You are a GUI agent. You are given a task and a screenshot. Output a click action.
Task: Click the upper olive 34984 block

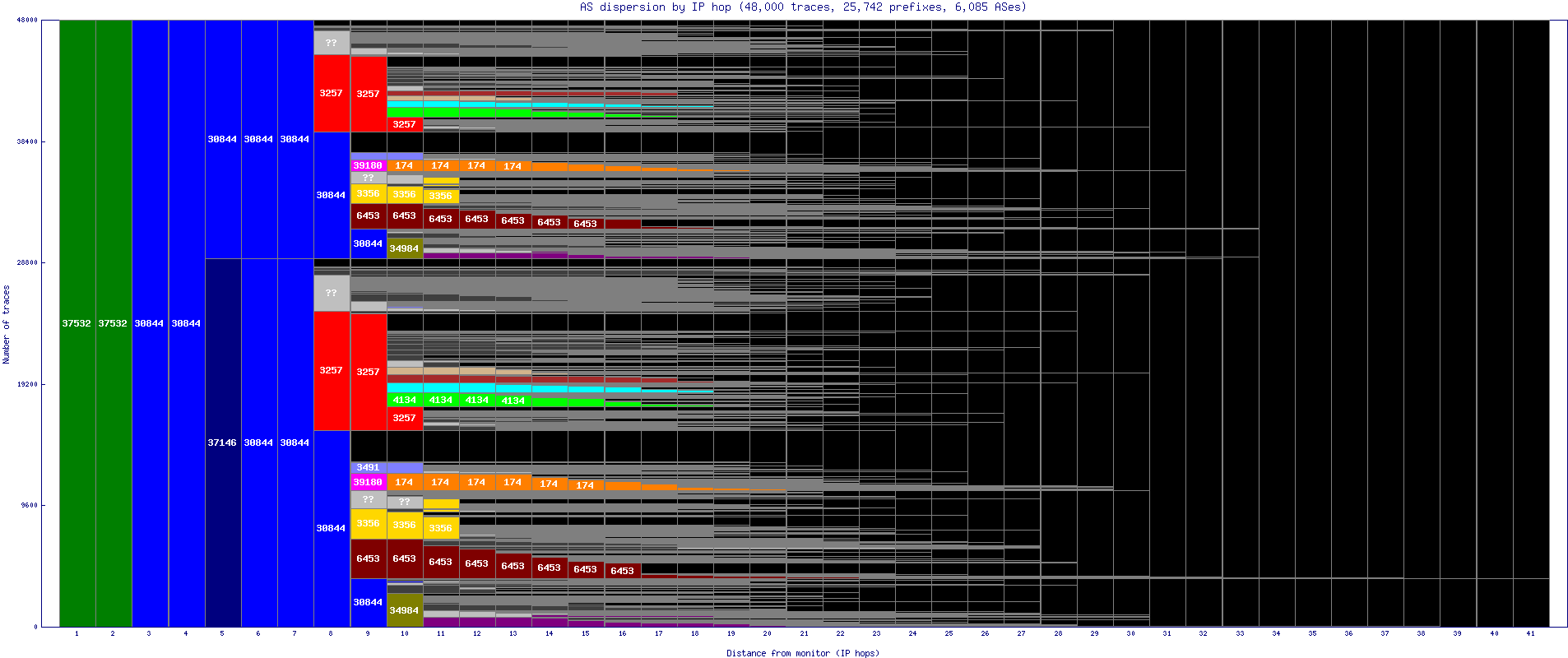click(x=404, y=248)
